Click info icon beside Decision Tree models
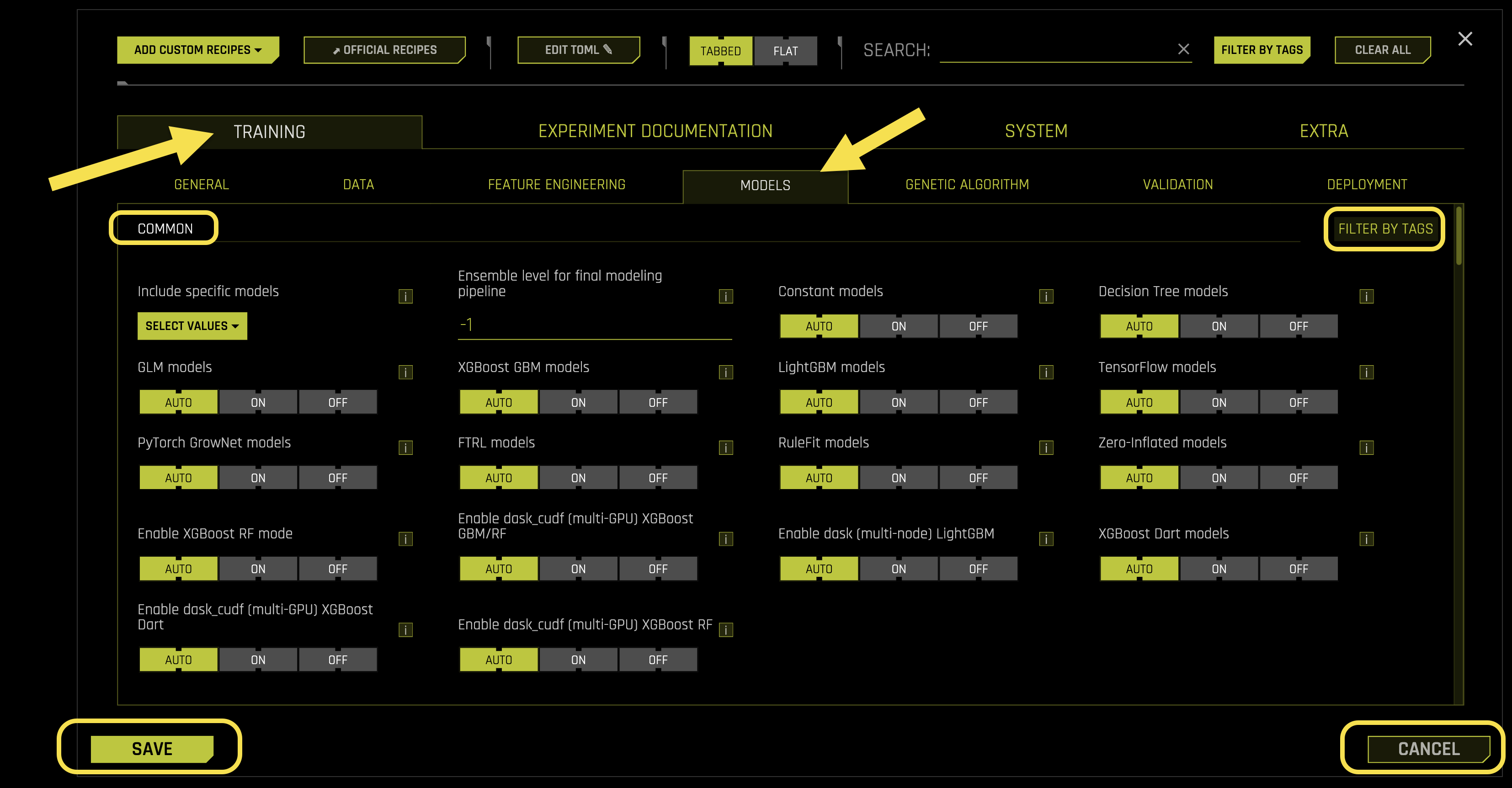Screen dimensions: 1512x788 pyautogui.click(x=1366, y=296)
